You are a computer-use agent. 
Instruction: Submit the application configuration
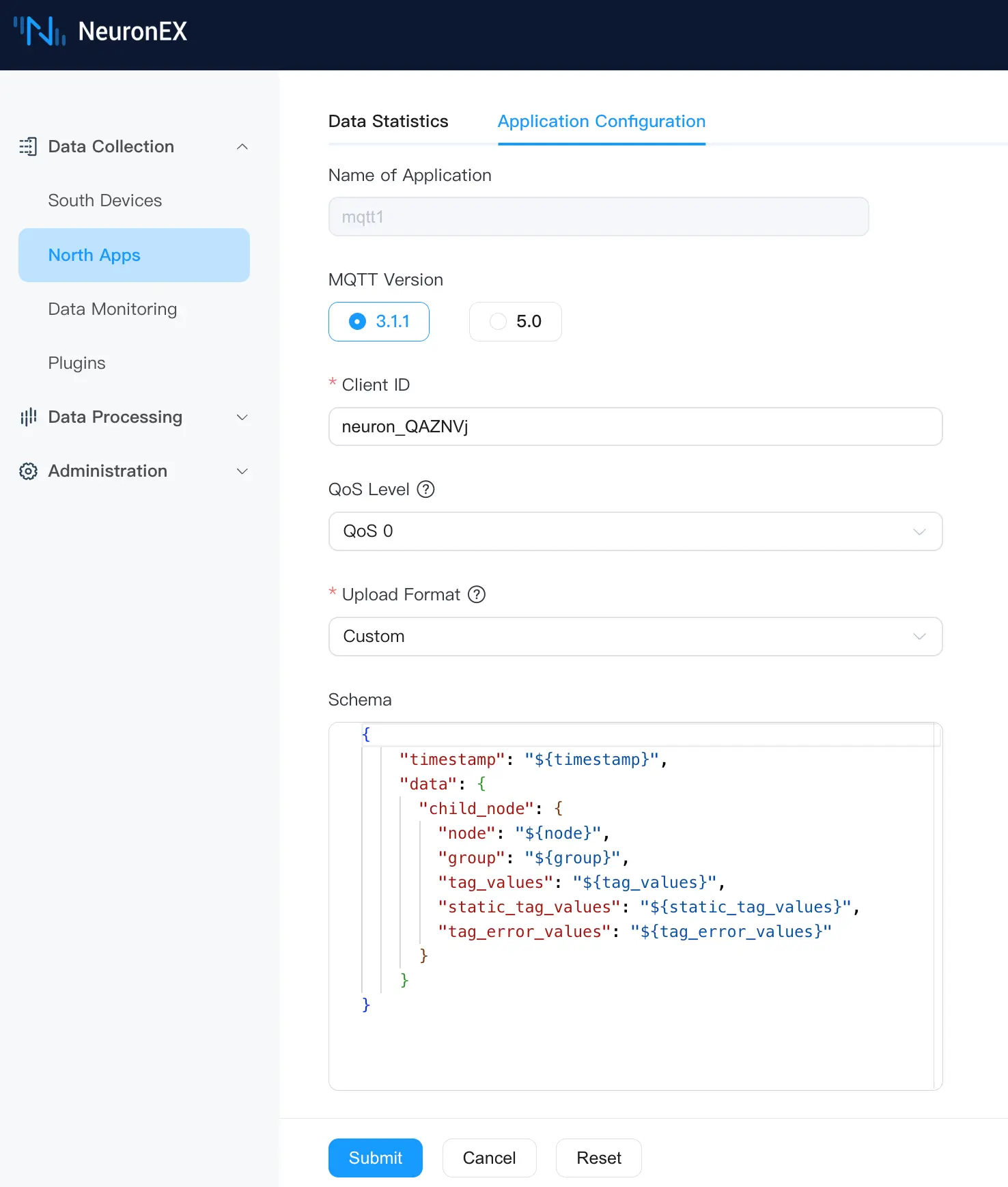375,1158
